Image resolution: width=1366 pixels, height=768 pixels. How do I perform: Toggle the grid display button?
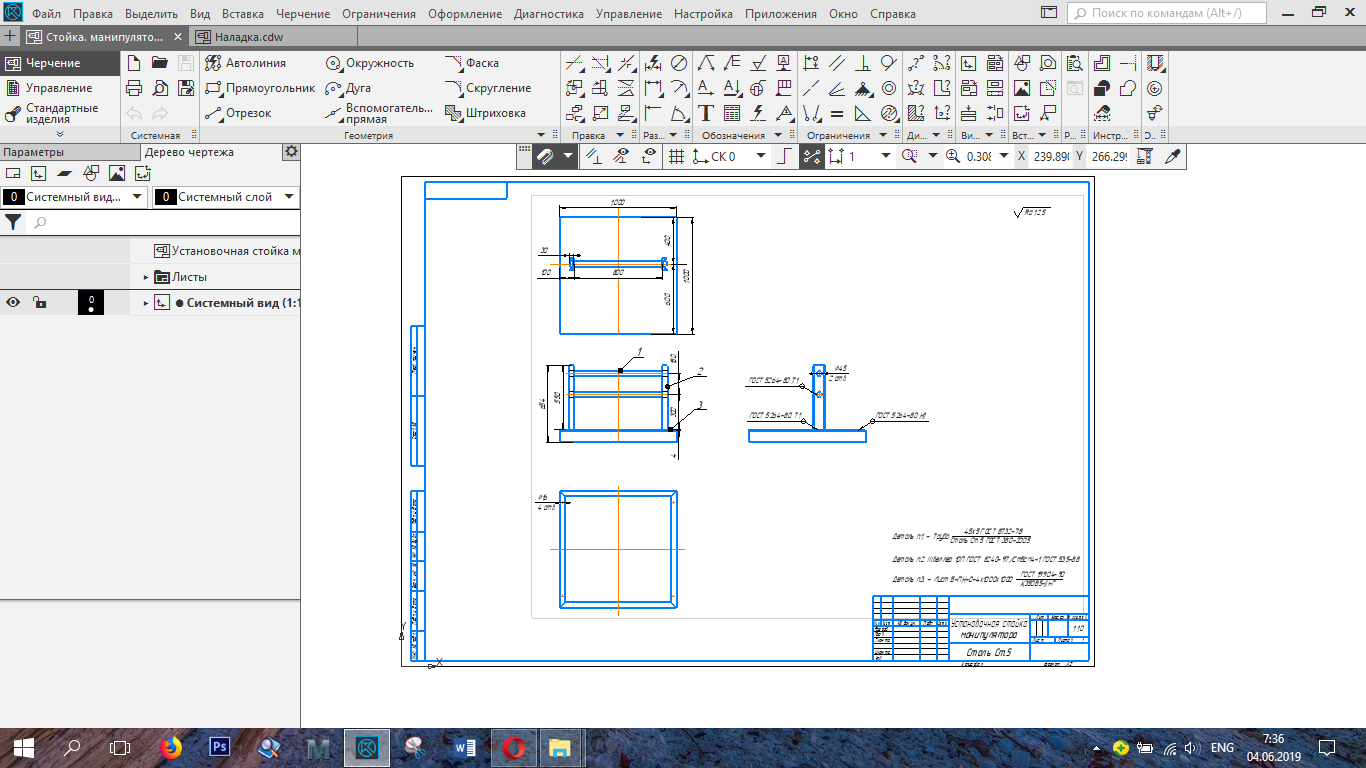(x=676, y=156)
